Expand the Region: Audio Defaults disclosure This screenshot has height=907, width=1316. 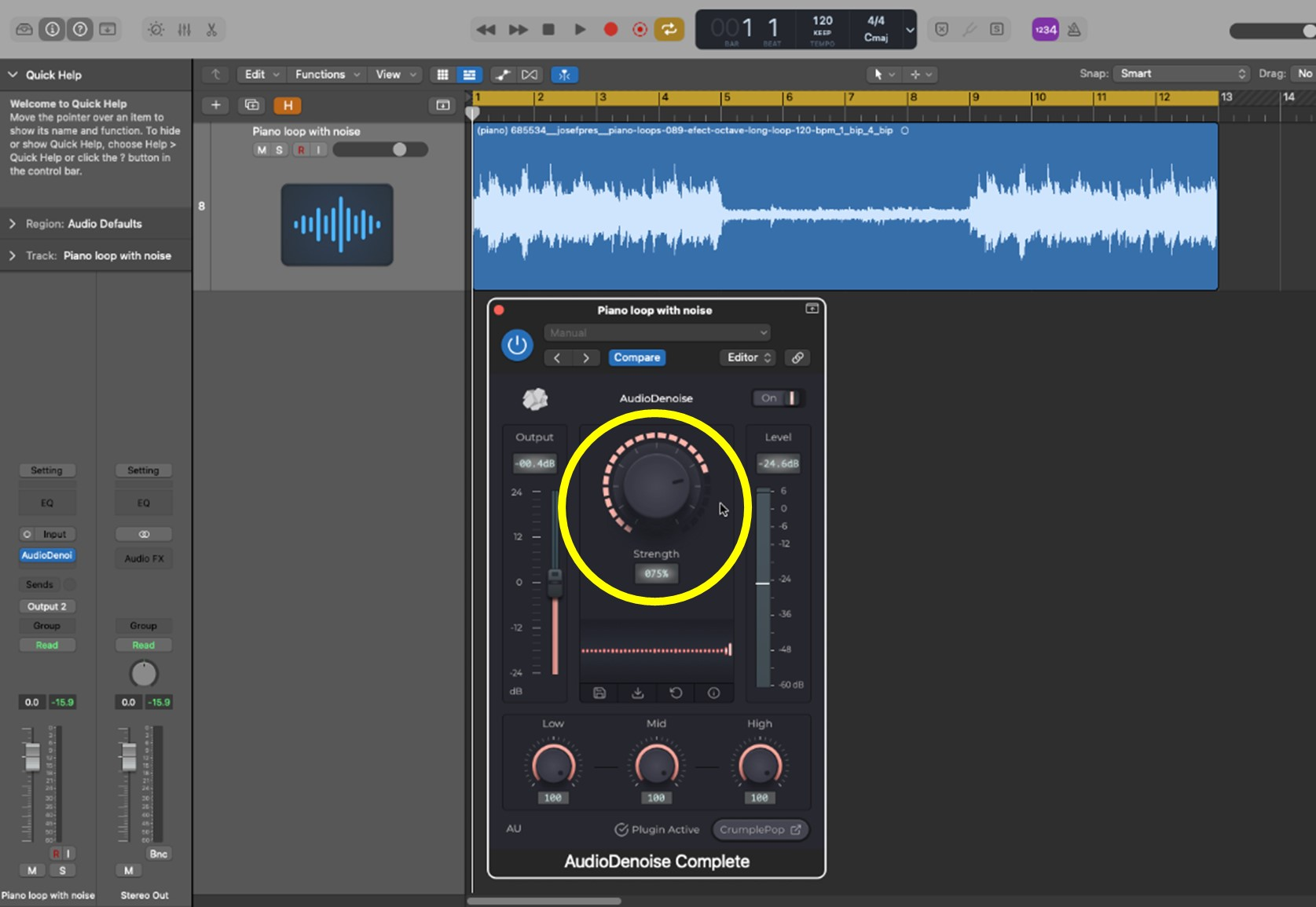[x=13, y=224]
